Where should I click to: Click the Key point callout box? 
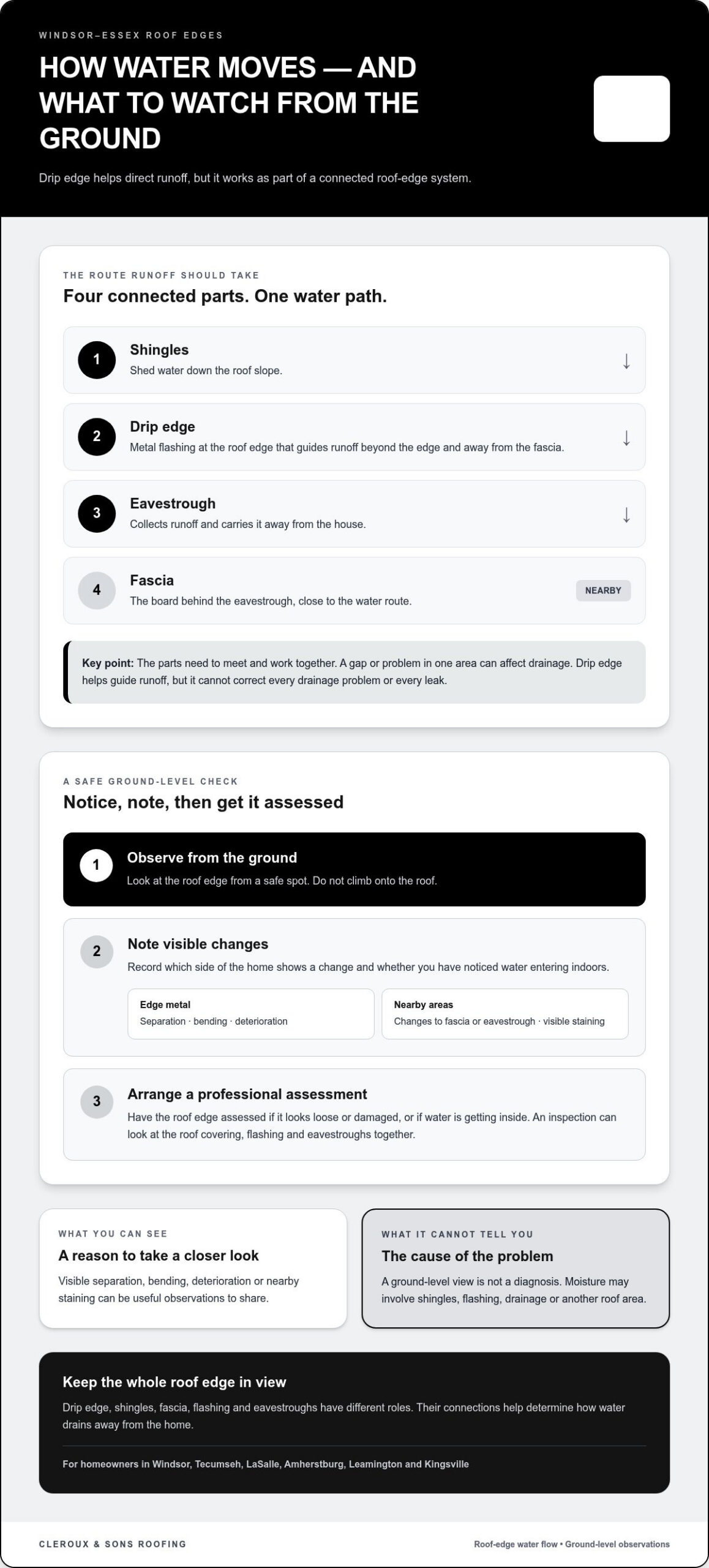pyautogui.click(x=354, y=672)
